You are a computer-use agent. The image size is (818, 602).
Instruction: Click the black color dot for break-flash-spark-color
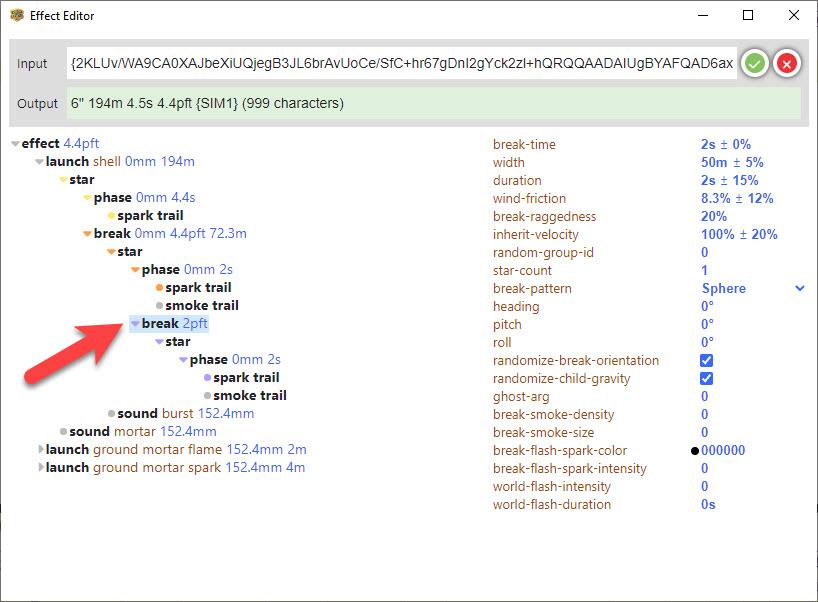click(x=694, y=451)
